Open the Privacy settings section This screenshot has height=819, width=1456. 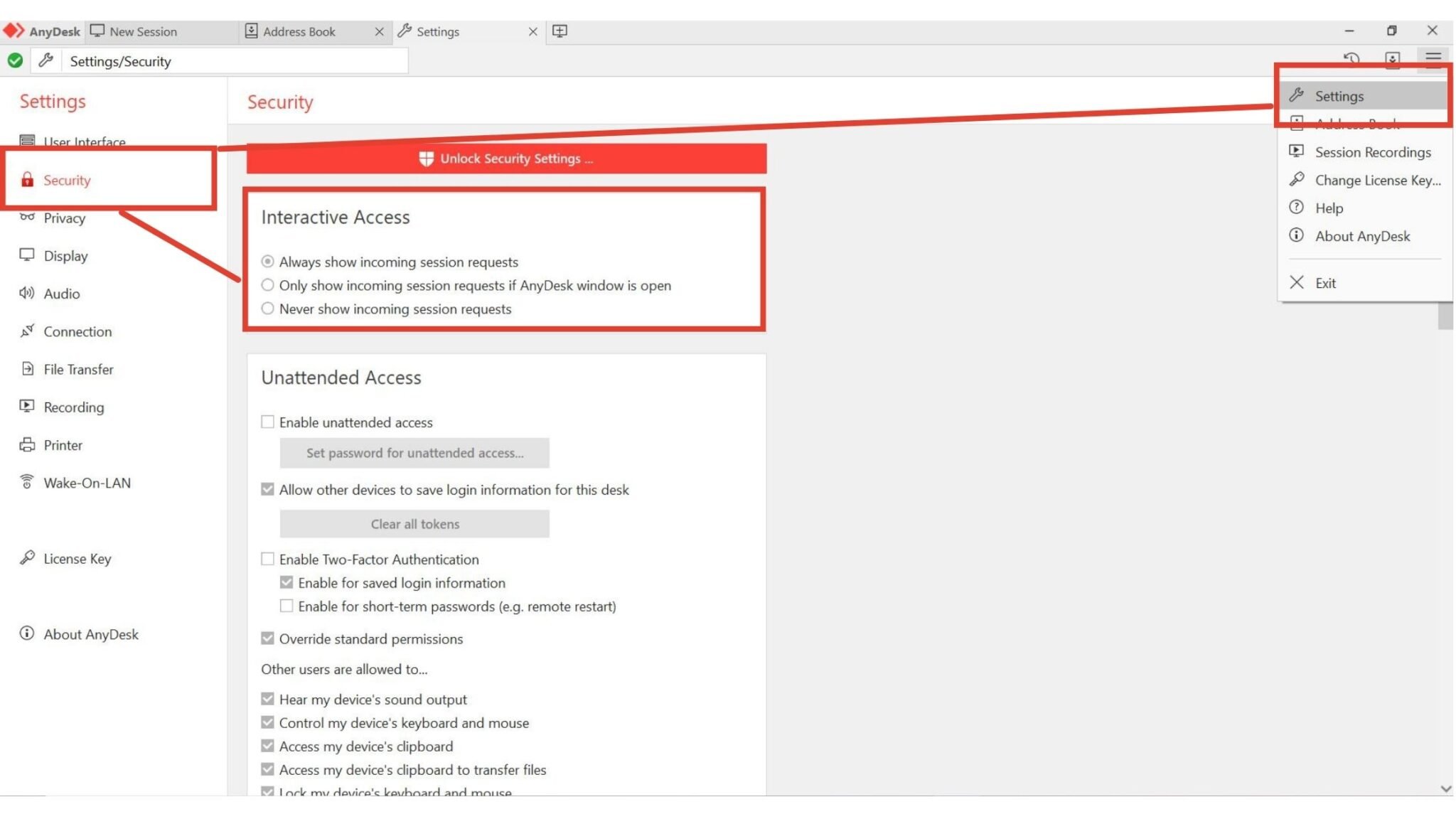pos(114,218)
